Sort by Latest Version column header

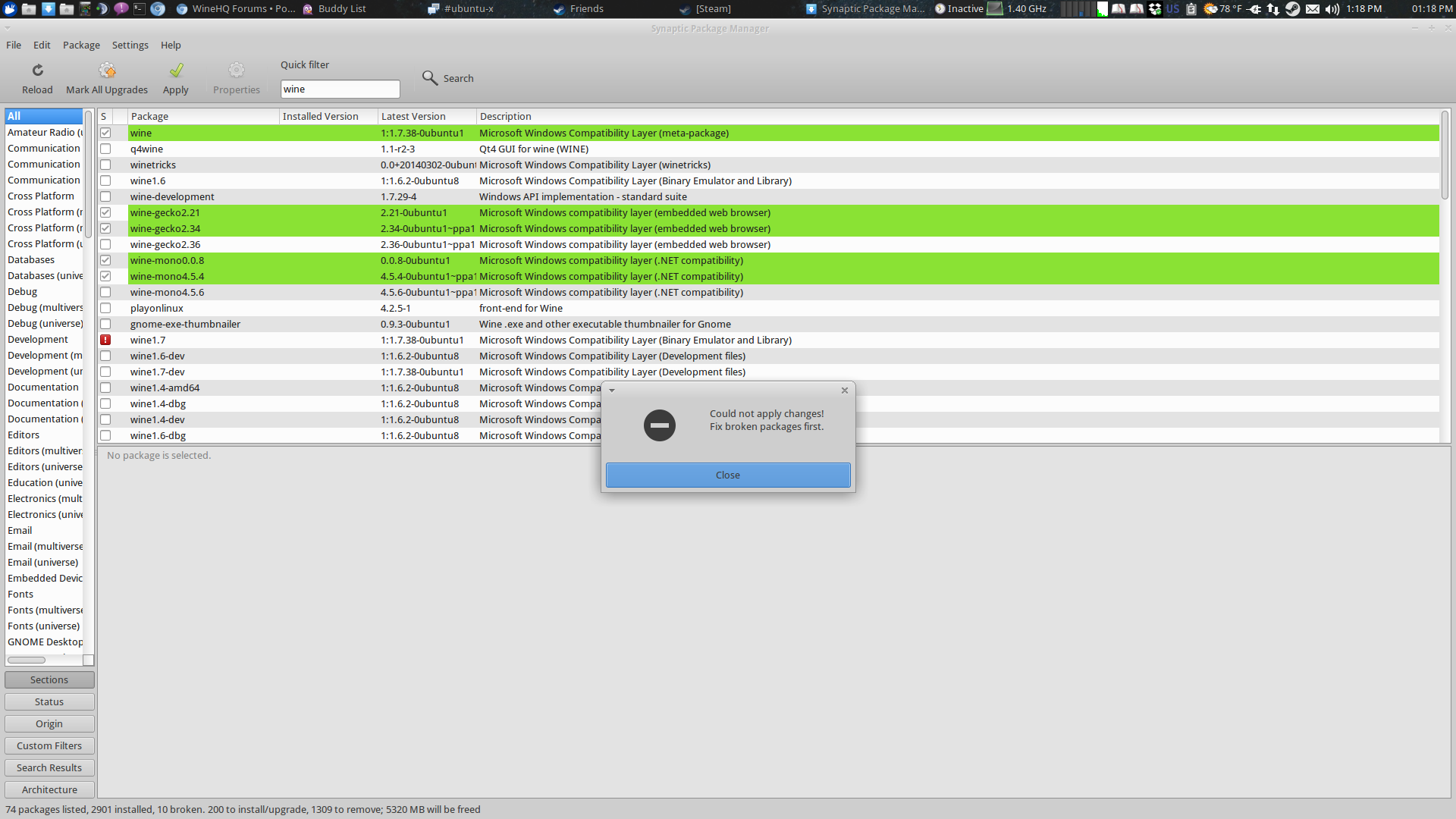tap(427, 116)
